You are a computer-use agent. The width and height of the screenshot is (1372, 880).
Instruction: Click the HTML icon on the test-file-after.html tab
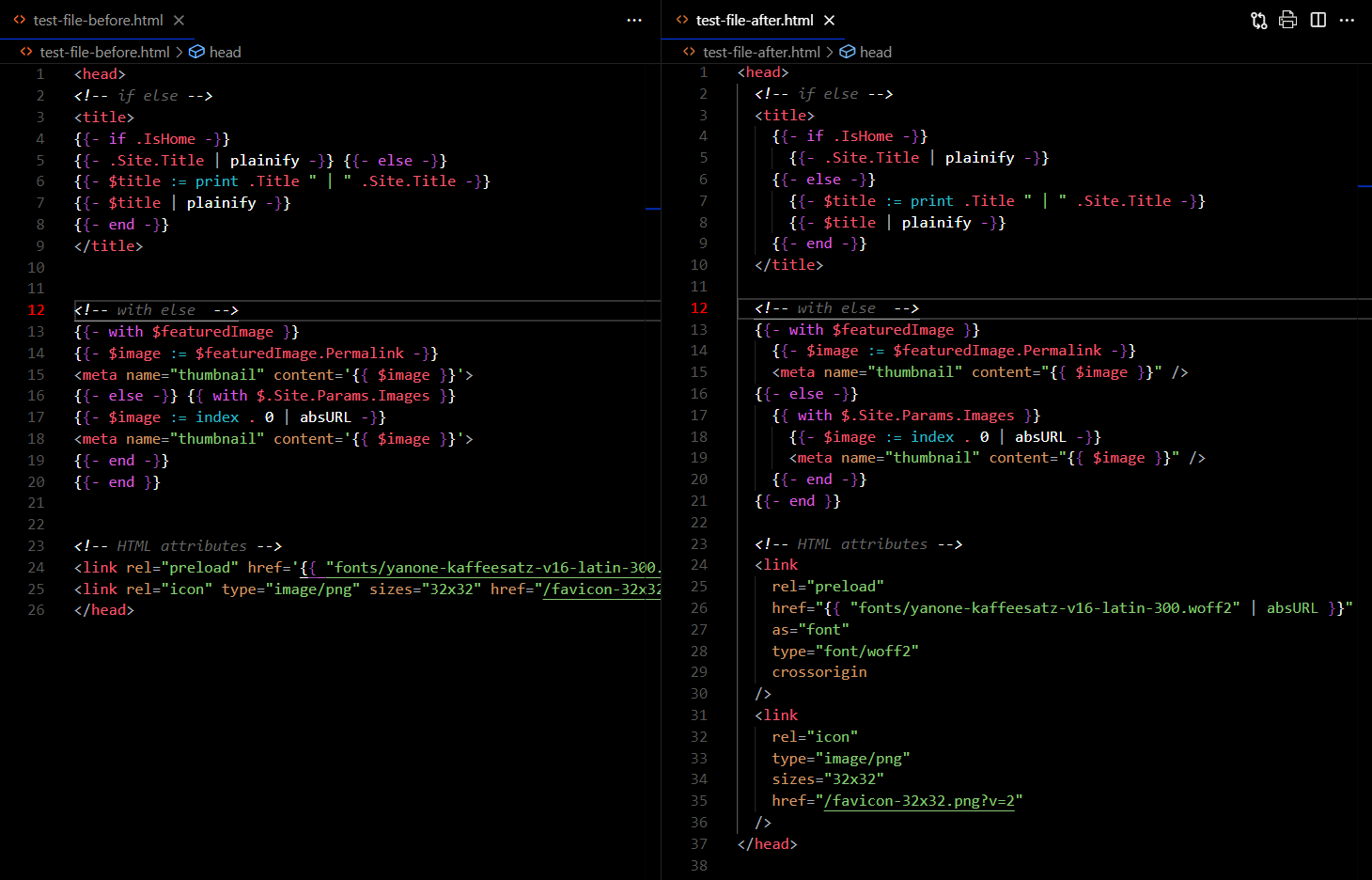click(681, 20)
